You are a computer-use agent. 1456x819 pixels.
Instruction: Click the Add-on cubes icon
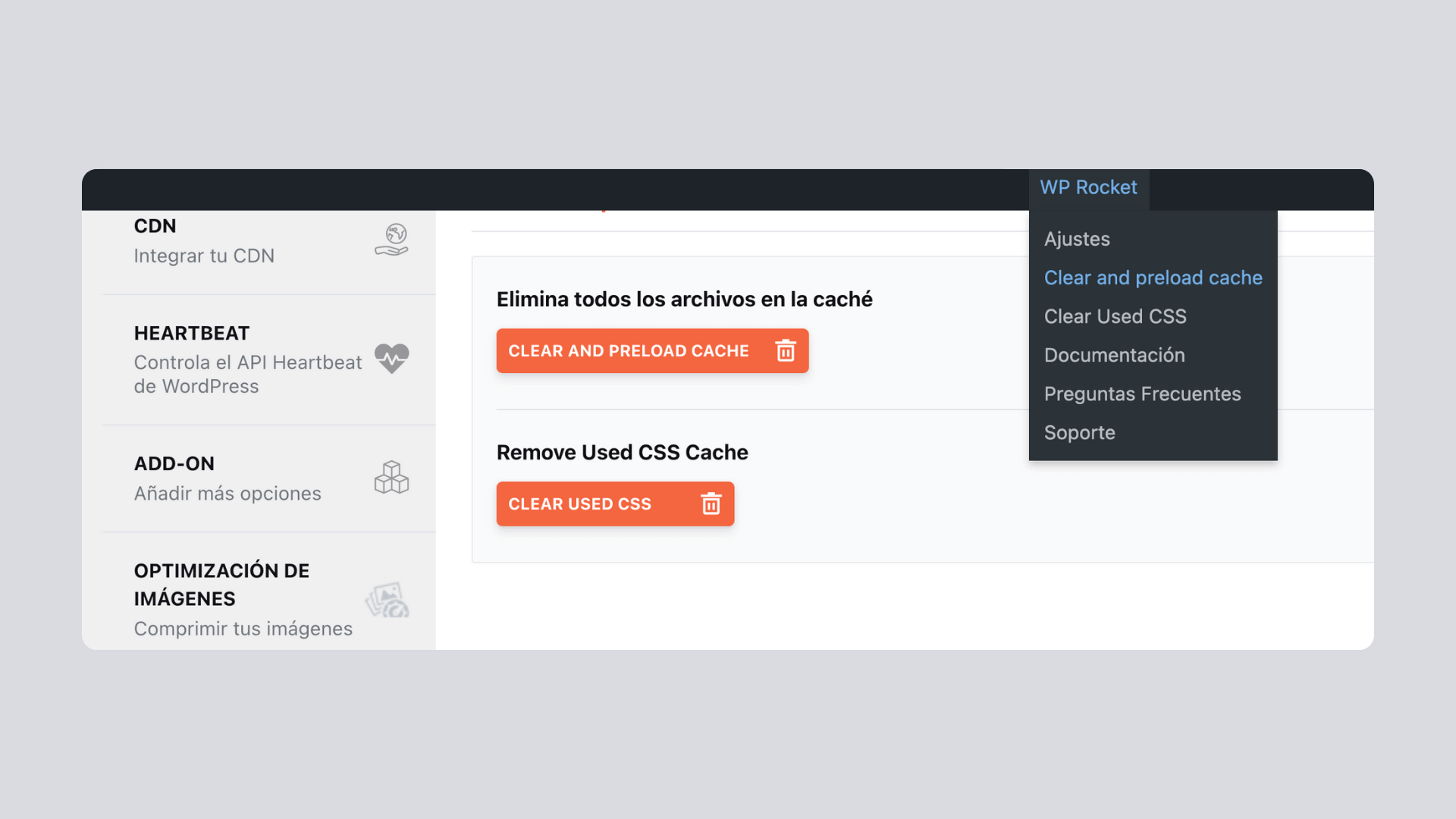click(391, 478)
